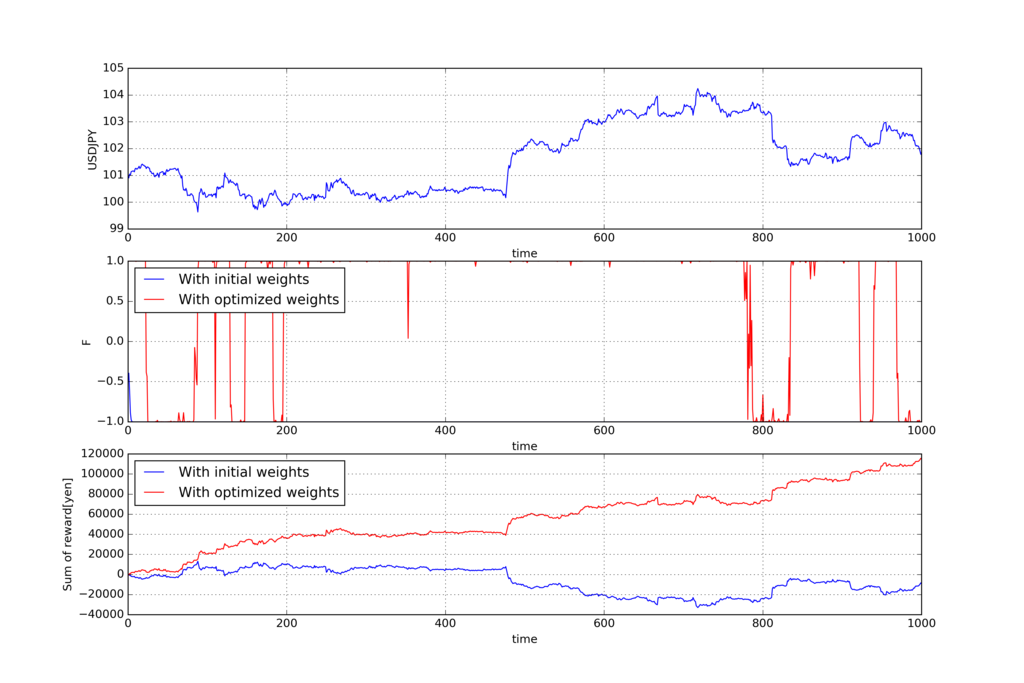Image resolution: width=1024 pixels, height=683 pixels.
Task: Click 'time' label beneath the reward chart
Action: 524,639
